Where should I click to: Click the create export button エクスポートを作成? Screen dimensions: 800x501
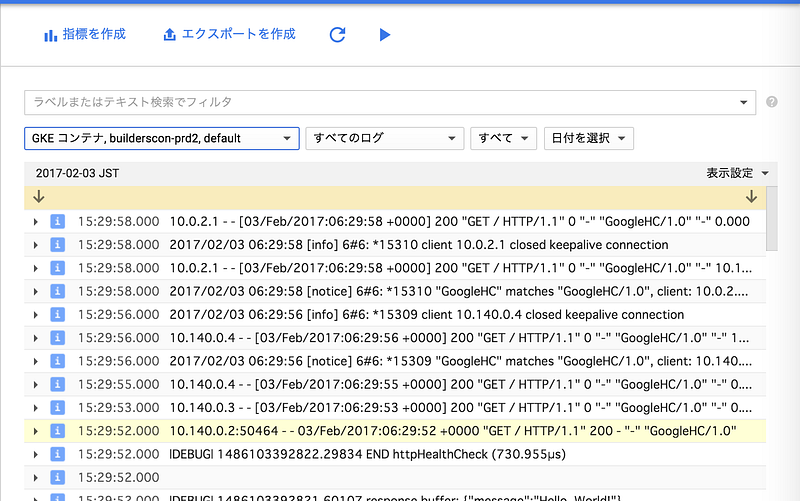point(229,35)
